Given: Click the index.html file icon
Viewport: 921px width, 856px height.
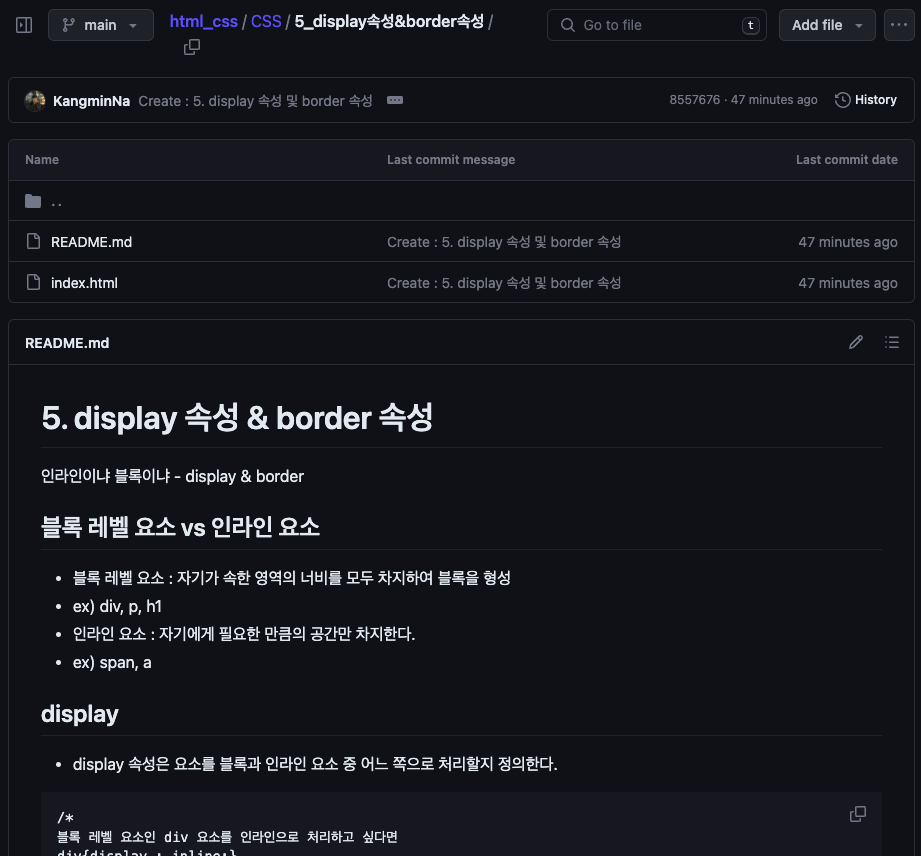Looking at the screenshot, I should (x=33, y=283).
